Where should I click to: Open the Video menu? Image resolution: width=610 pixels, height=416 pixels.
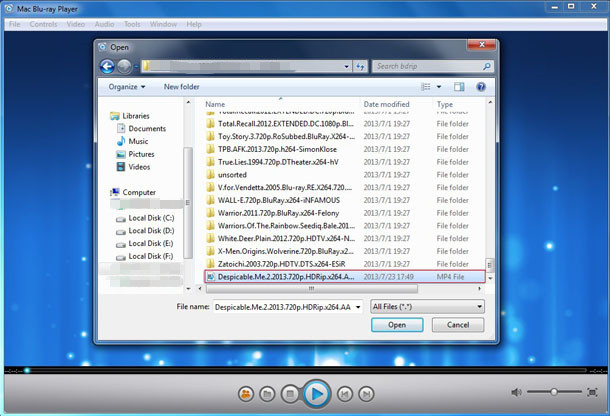pyautogui.click(x=75, y=24)
